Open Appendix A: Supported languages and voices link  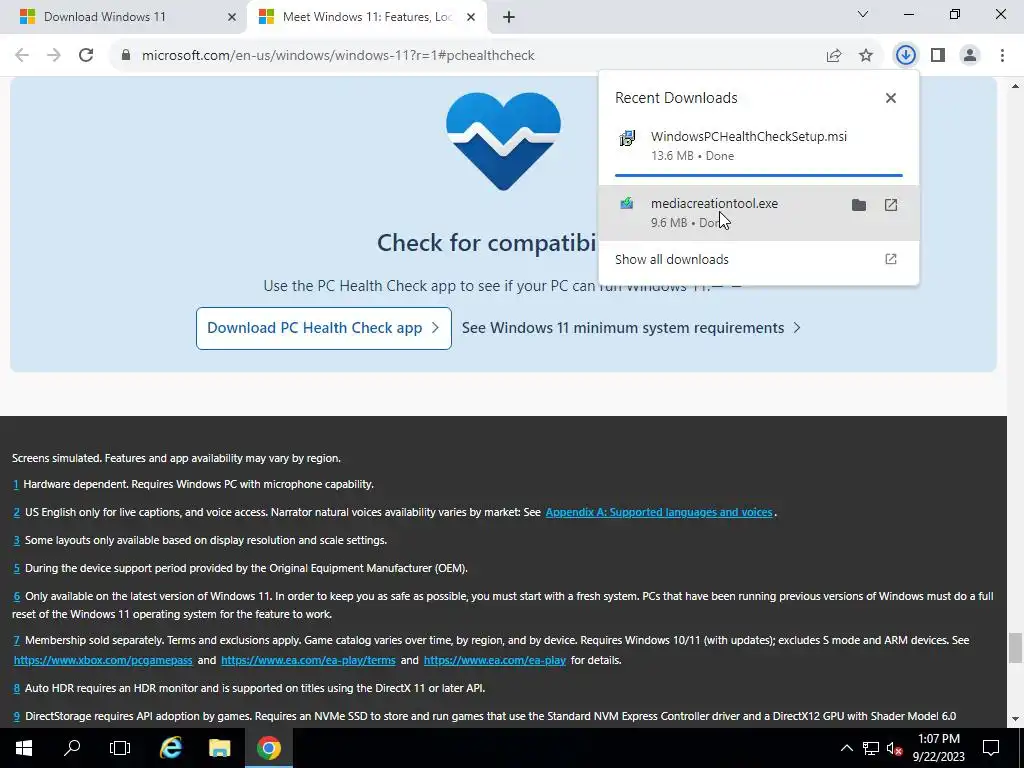tap(659, 512)
